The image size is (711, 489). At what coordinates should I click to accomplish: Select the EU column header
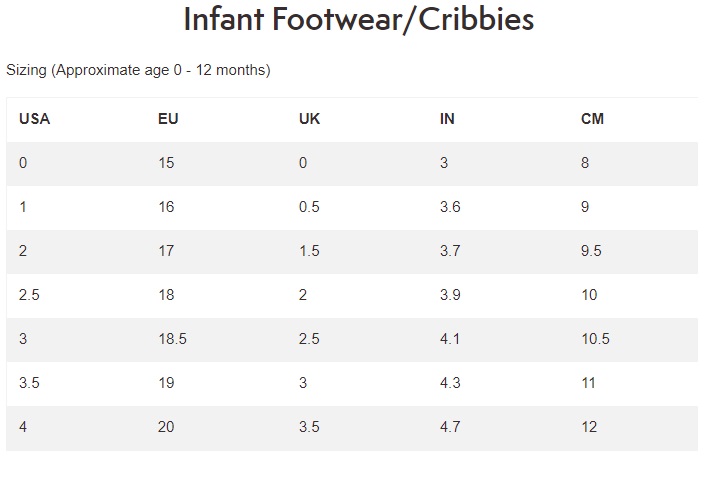pyautogui.click(x=169, y=119)
